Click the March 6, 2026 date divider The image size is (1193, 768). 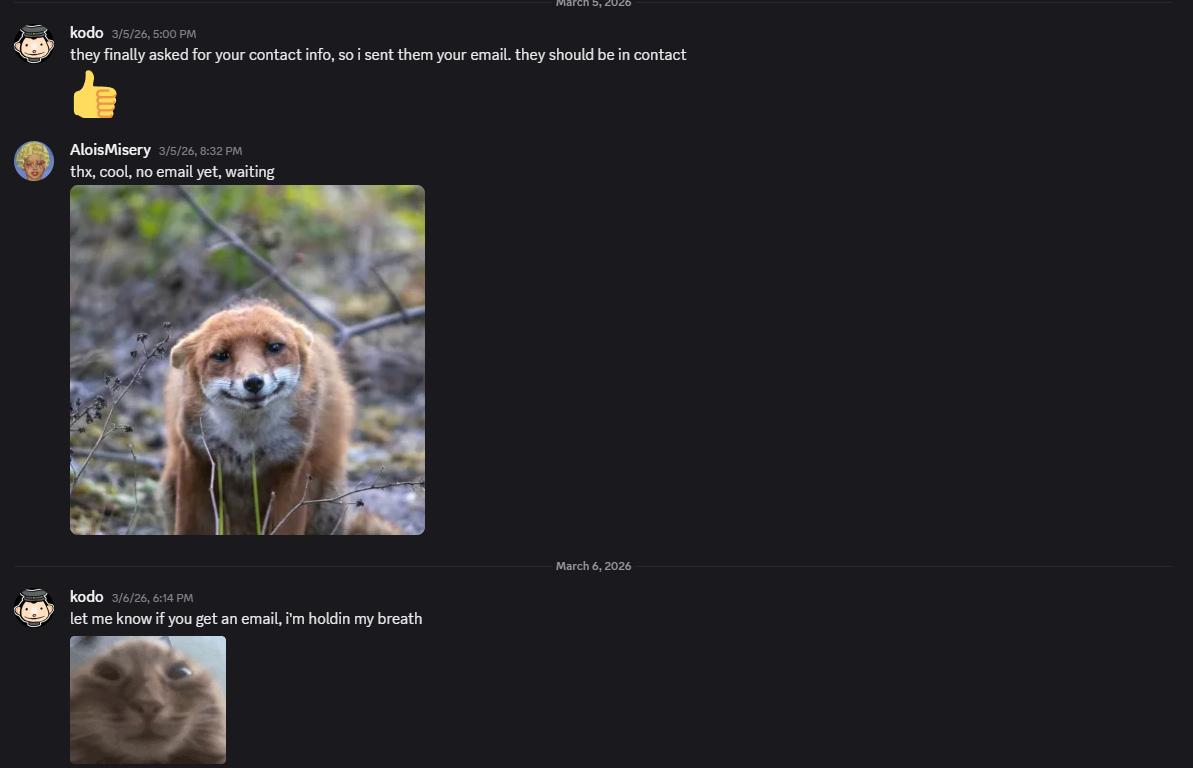(x=593, y=566)
